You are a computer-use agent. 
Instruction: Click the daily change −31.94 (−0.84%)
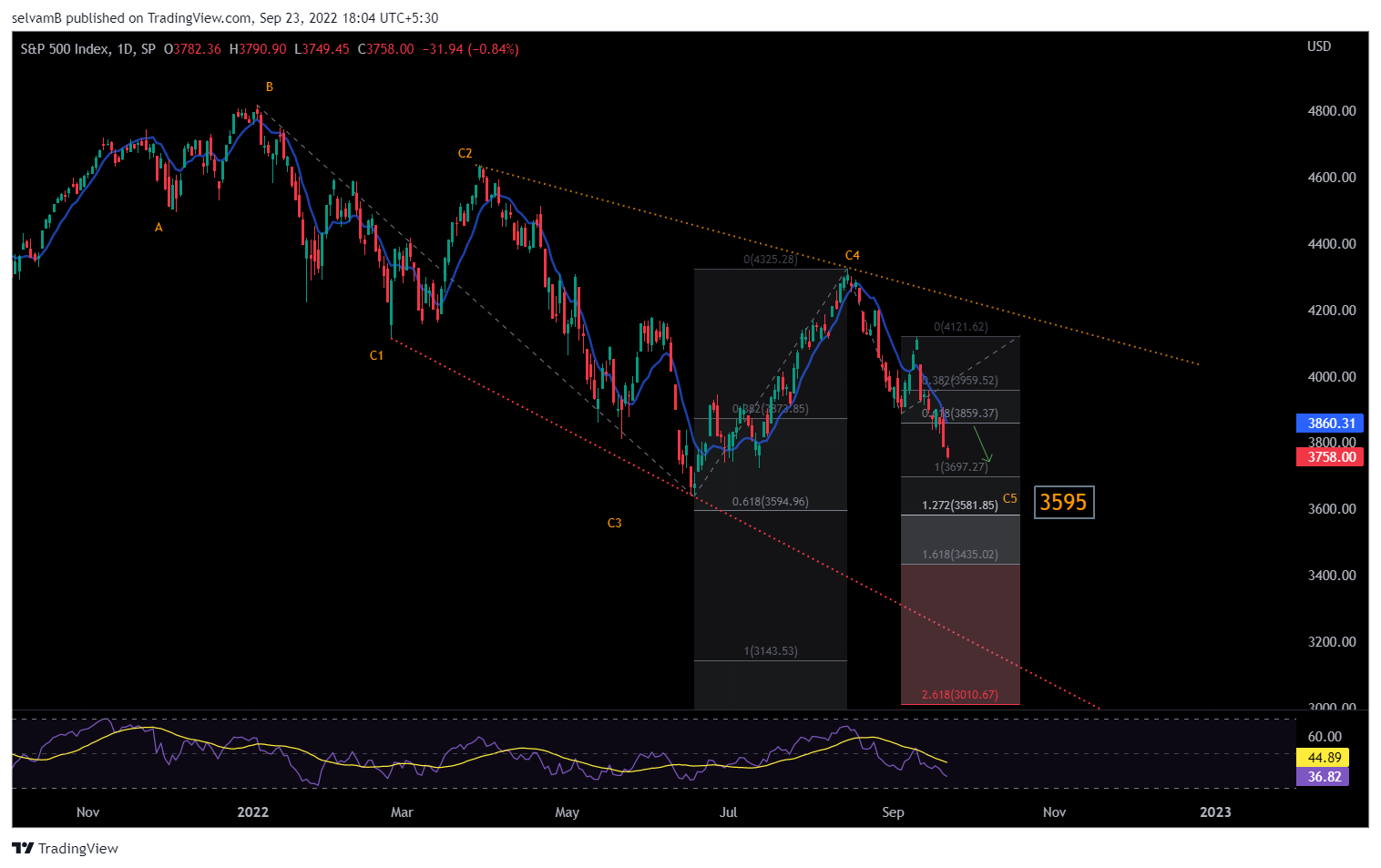point(470,49)
